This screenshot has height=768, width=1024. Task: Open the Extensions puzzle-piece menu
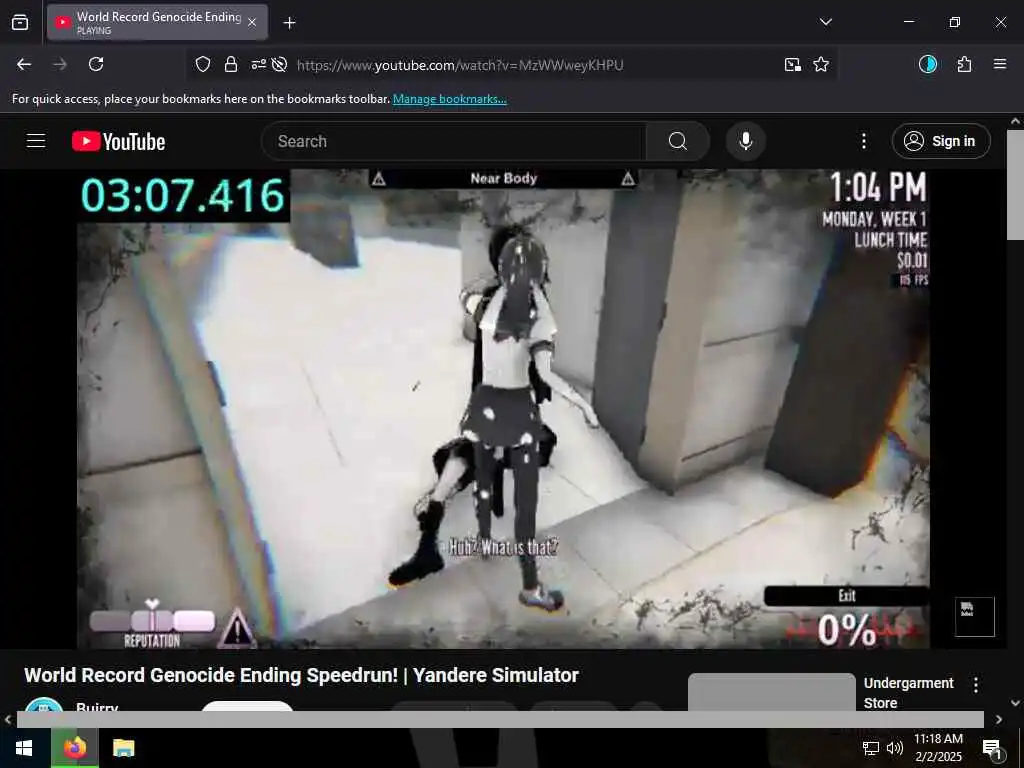(964, 64)
